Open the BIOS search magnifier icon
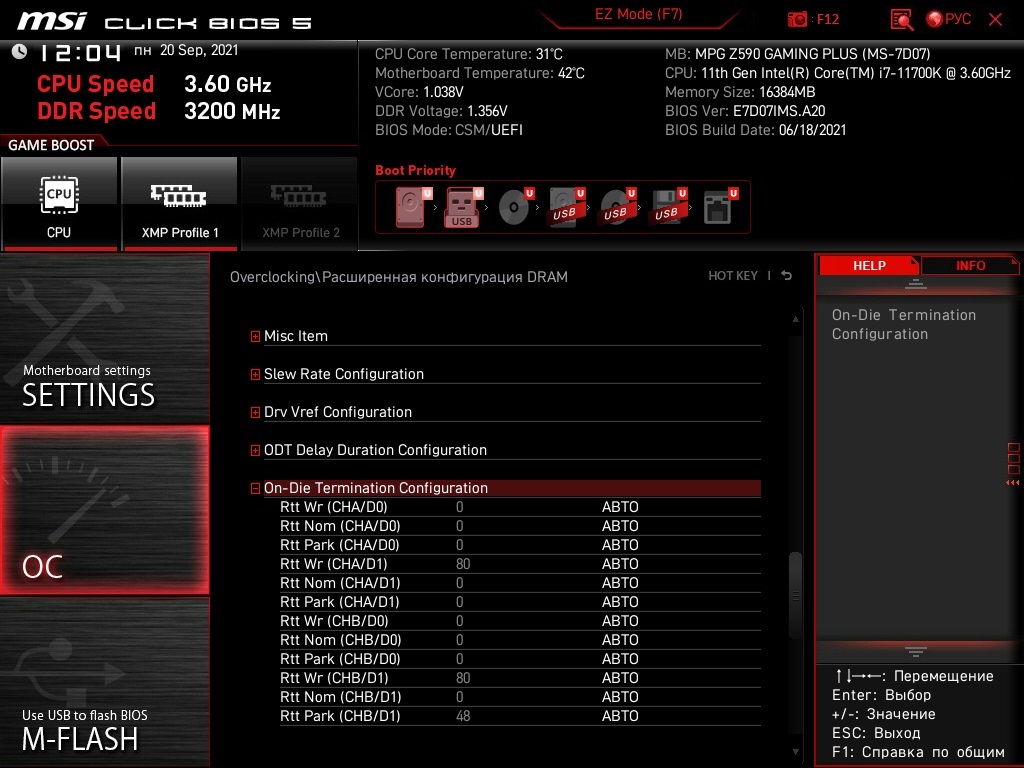 coord(901,20)
